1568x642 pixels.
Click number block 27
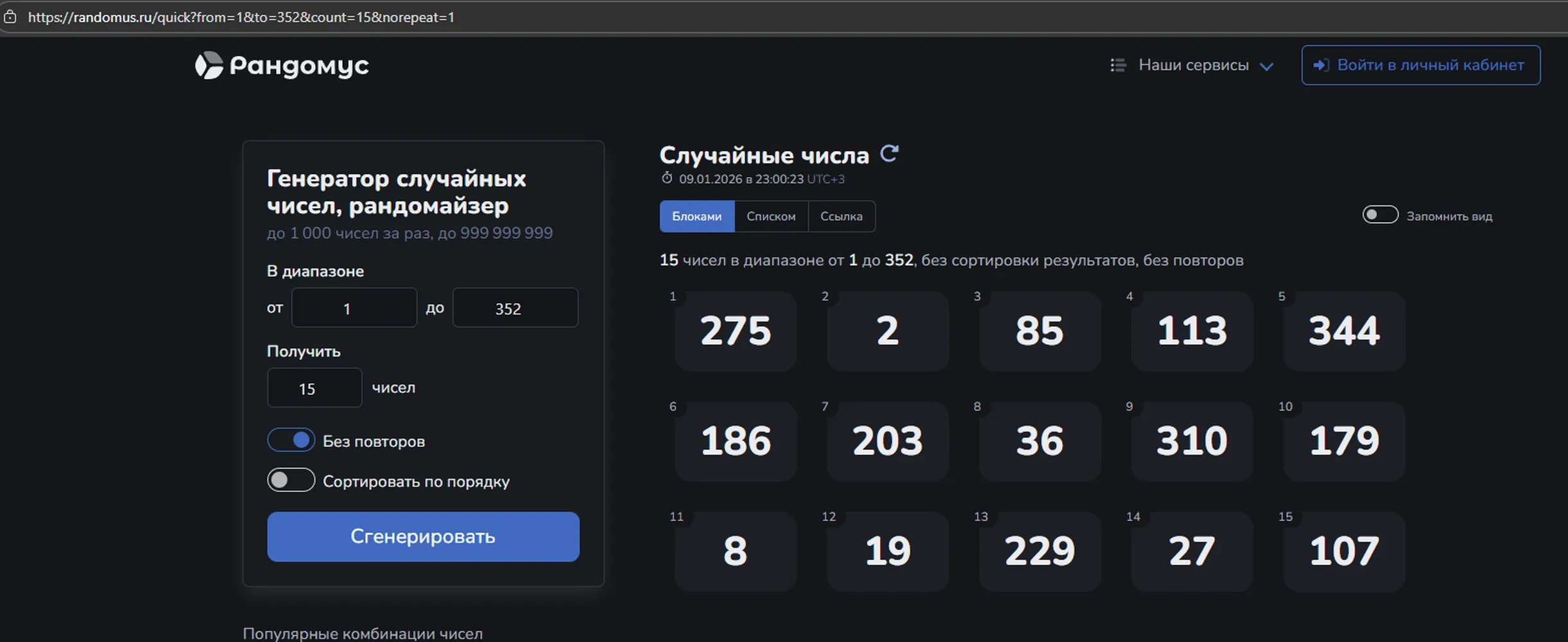1192,551
